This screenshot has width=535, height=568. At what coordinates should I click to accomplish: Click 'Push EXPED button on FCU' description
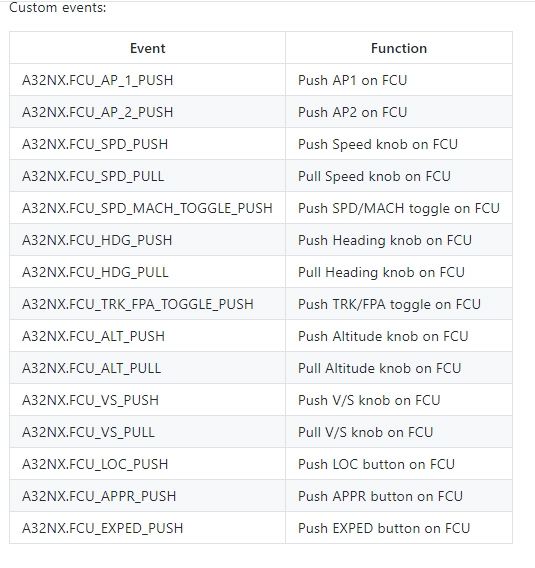coord(384,528)
